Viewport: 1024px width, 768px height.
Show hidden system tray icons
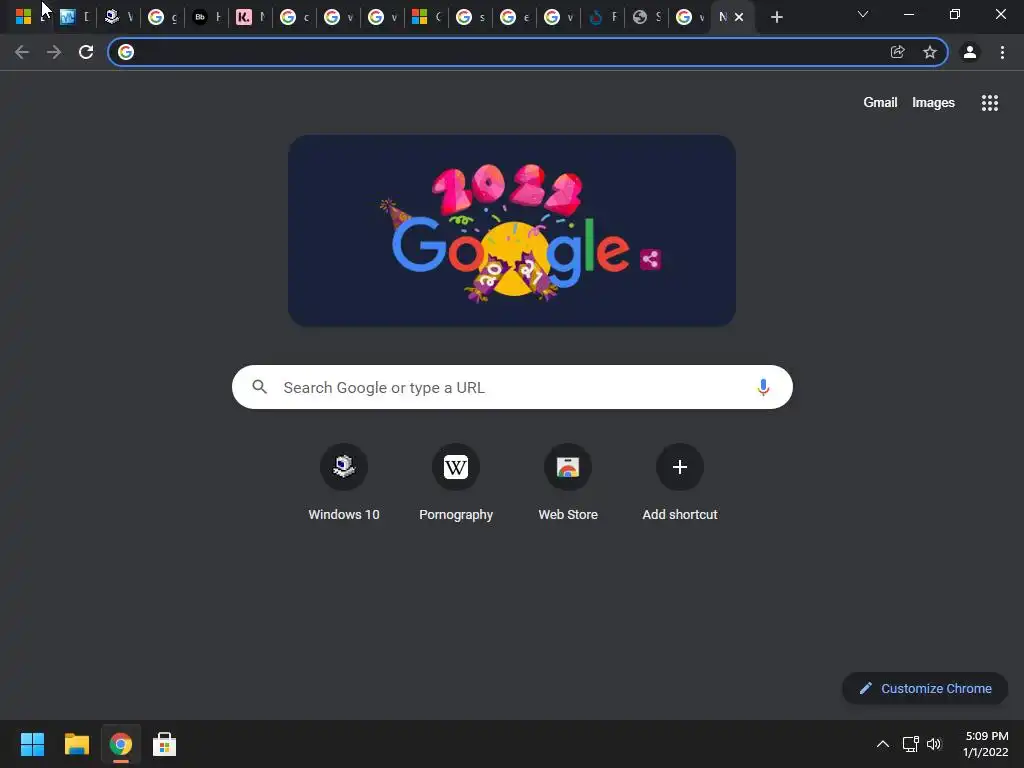click(883, 744)
